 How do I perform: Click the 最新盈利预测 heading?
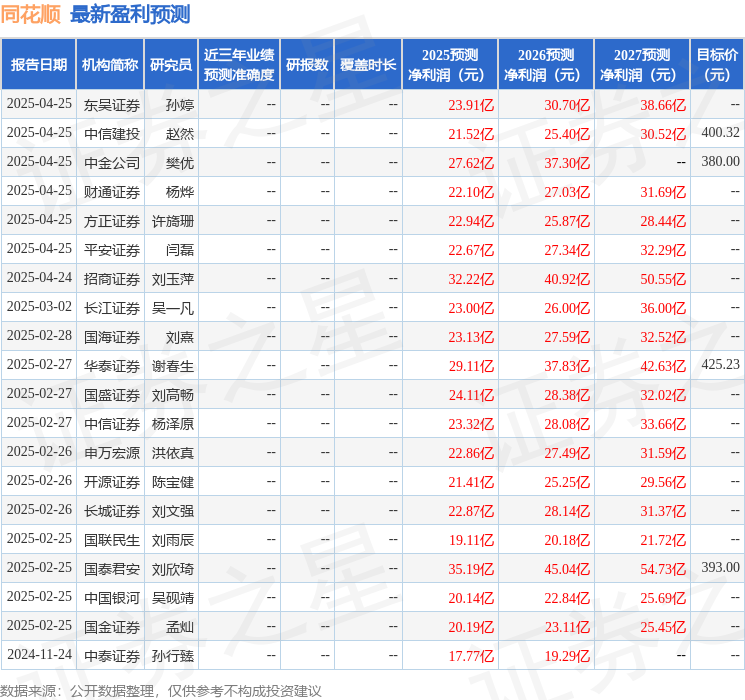130,14
